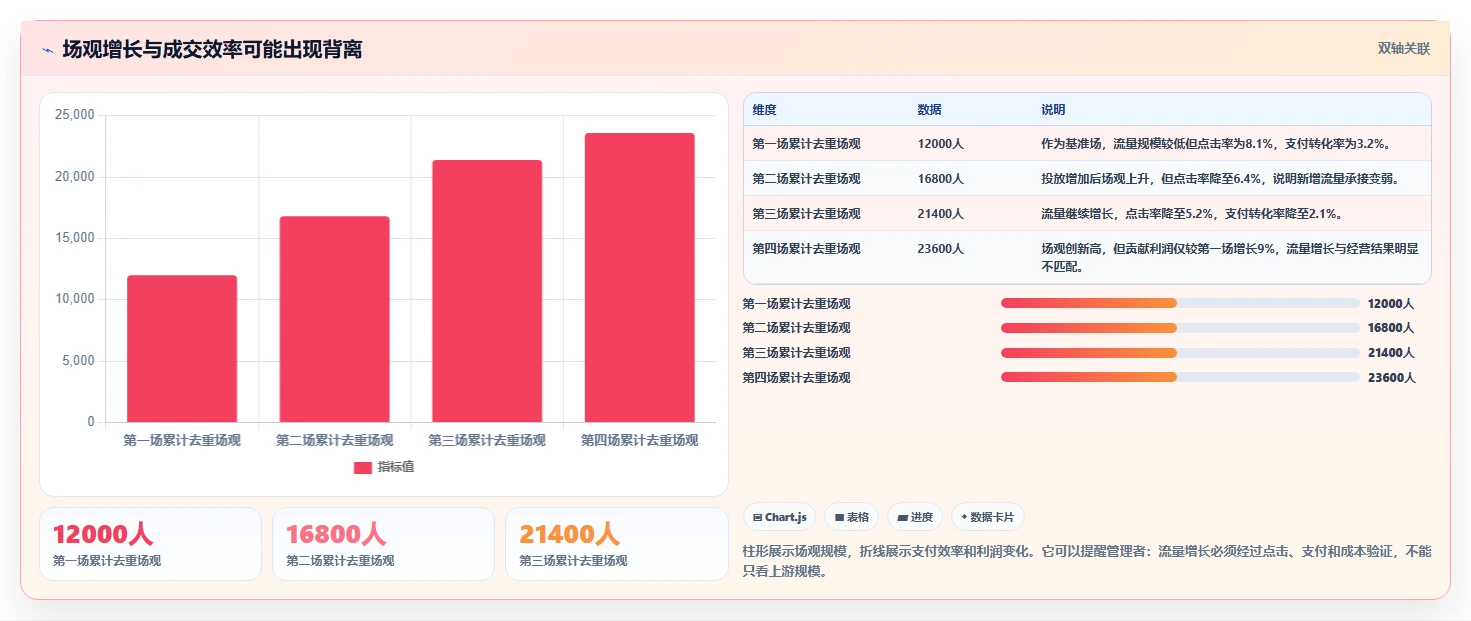Select the Chart.js chip below the progress list
This screenshot has width=1471, height=621.
(779, 517)
